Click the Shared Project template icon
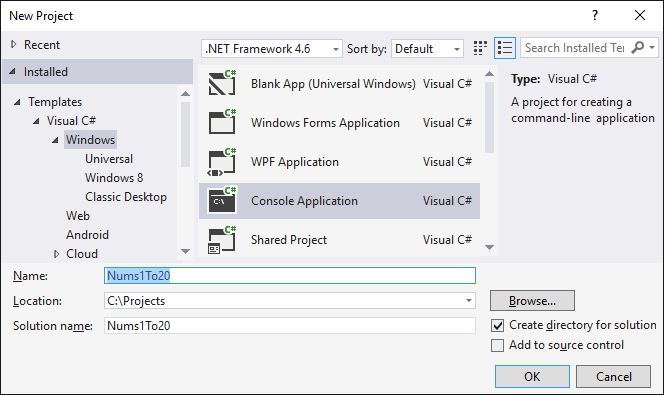The image size is (664, 395). [222, 240]
